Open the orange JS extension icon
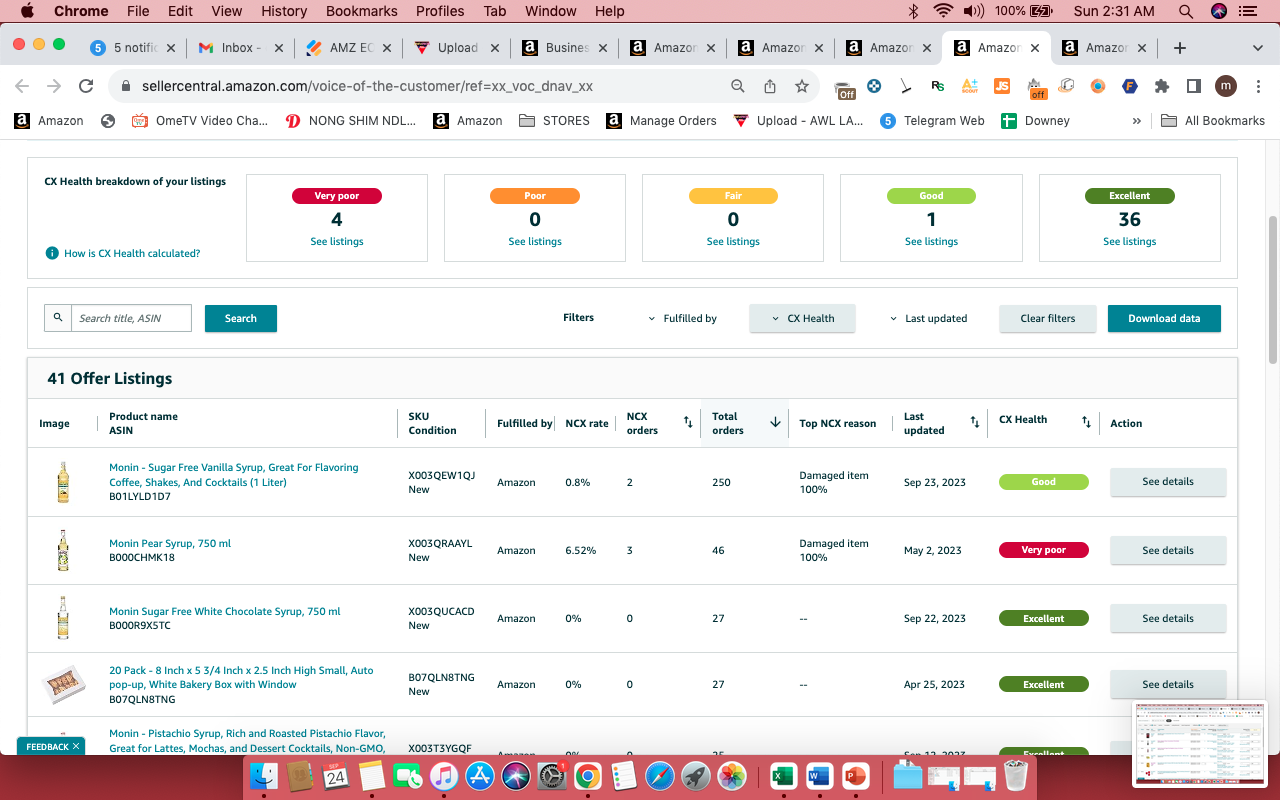Image resolution: width=1280 pixels, height=800 pixels. pos(1002,86)
